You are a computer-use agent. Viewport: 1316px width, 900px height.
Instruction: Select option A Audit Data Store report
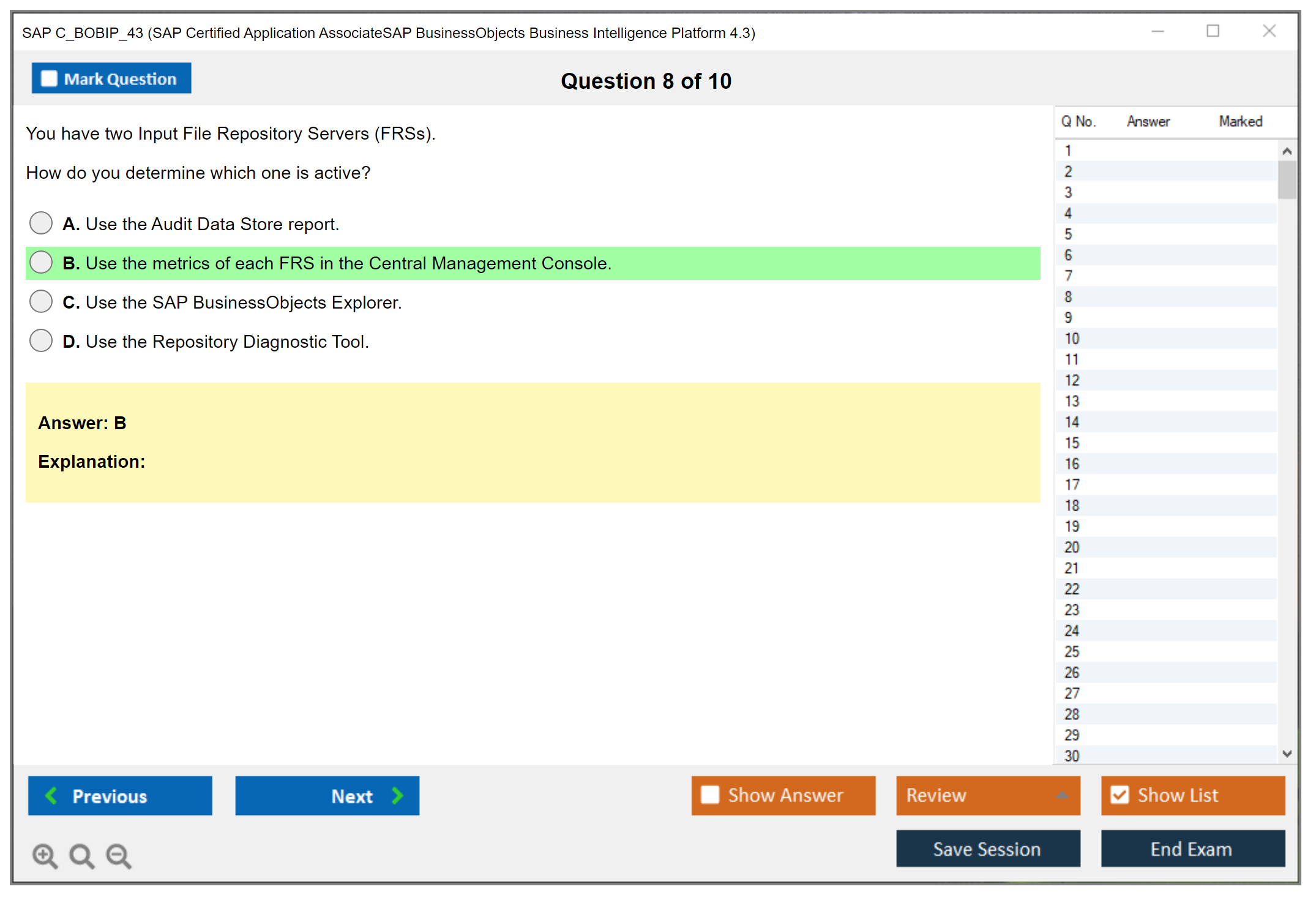click(41, 223)
